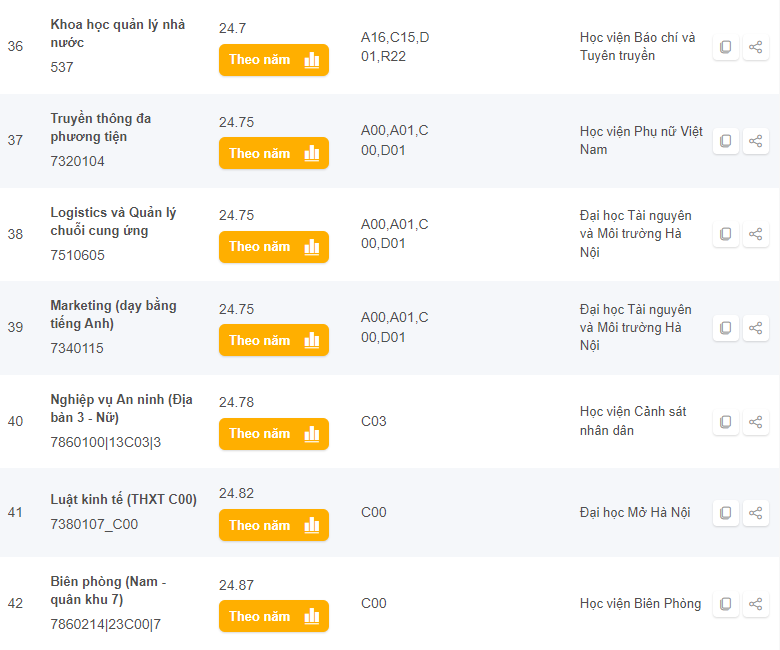Copy row 36 Khoa học quản lý nhà nước
Viewport: 780px width, 650px height.
(x=726, y=47)
